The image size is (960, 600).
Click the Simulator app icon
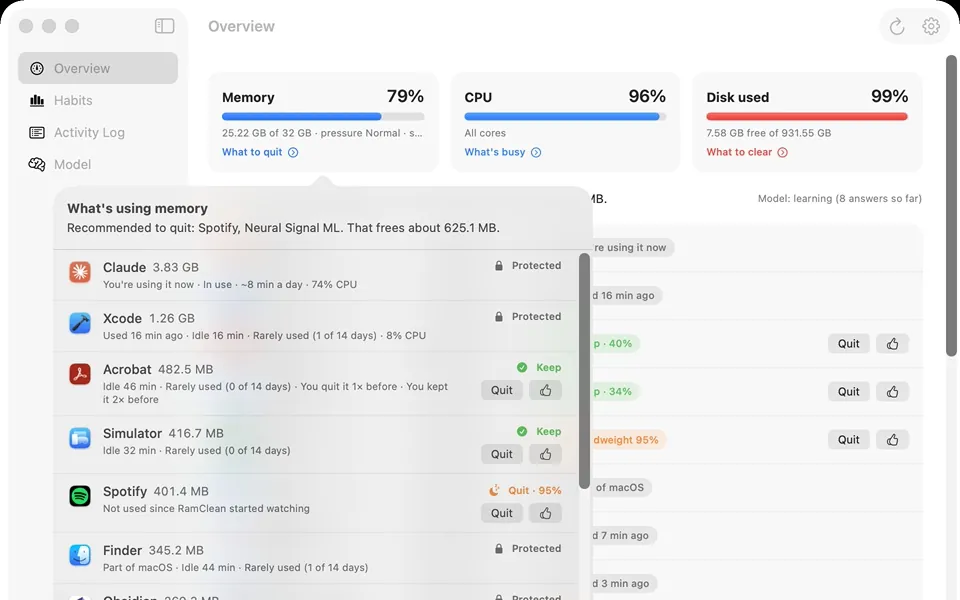click(x=80, y=438)
